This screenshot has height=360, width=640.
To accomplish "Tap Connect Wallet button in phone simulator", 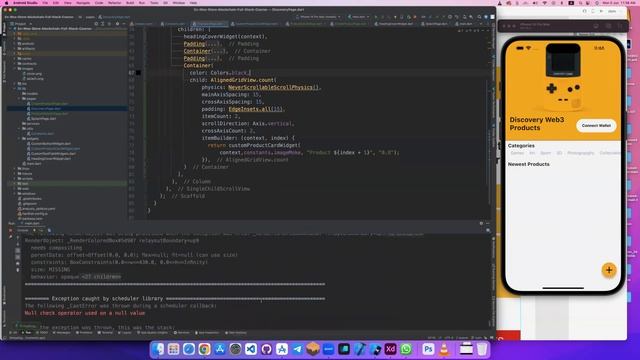I will click(x=596, y=125).
